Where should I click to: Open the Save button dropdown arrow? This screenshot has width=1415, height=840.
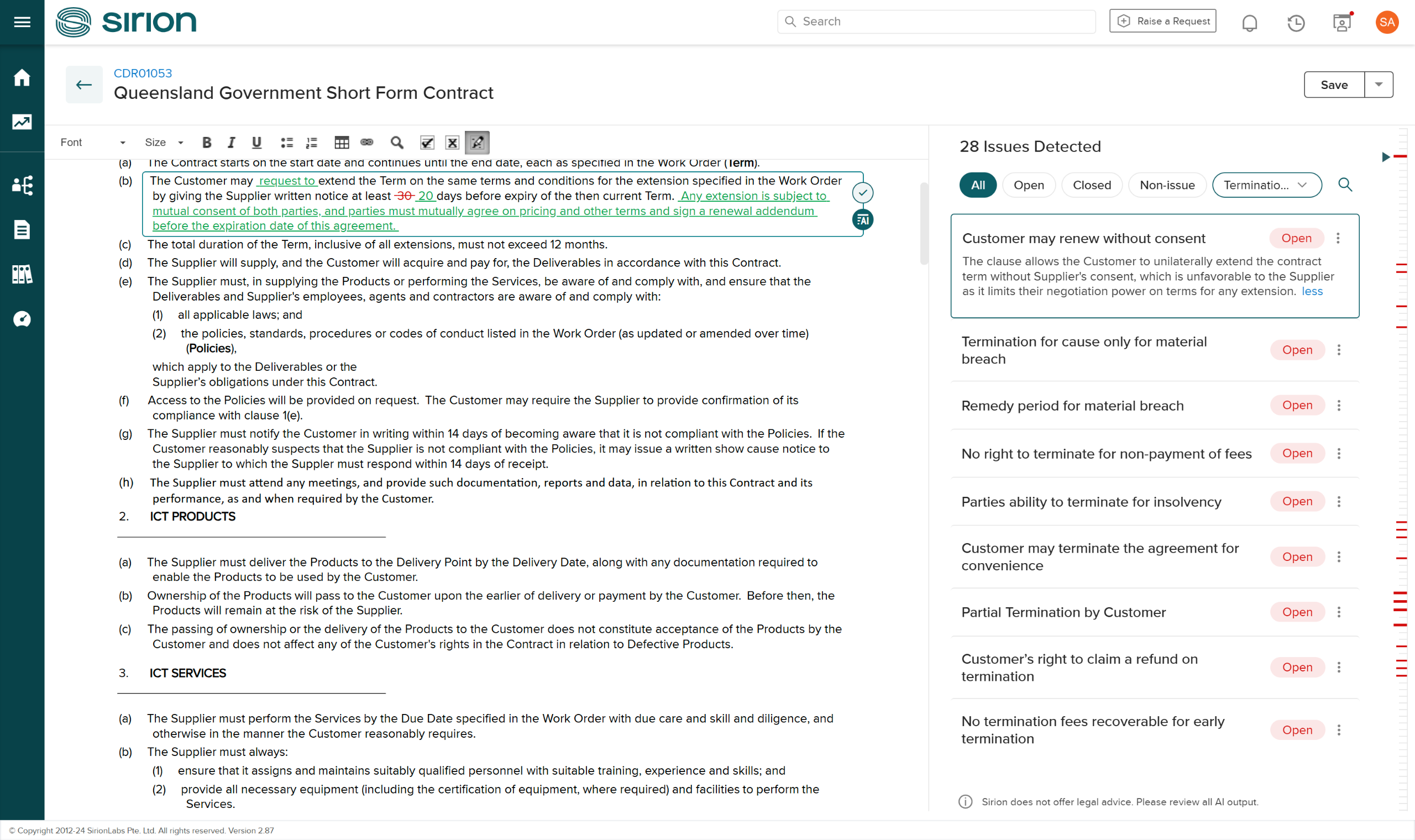[x=1378, y=85]
